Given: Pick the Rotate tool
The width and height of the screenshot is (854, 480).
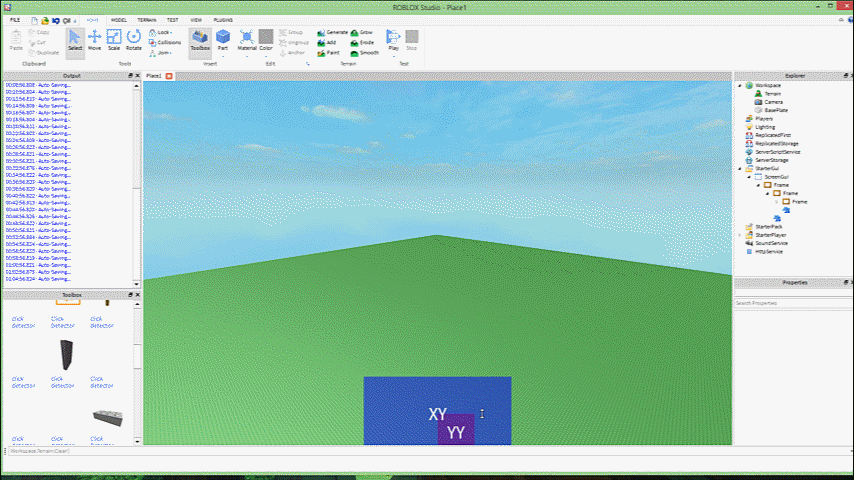Looking at the screenshot, I should [x=133, y=41].
